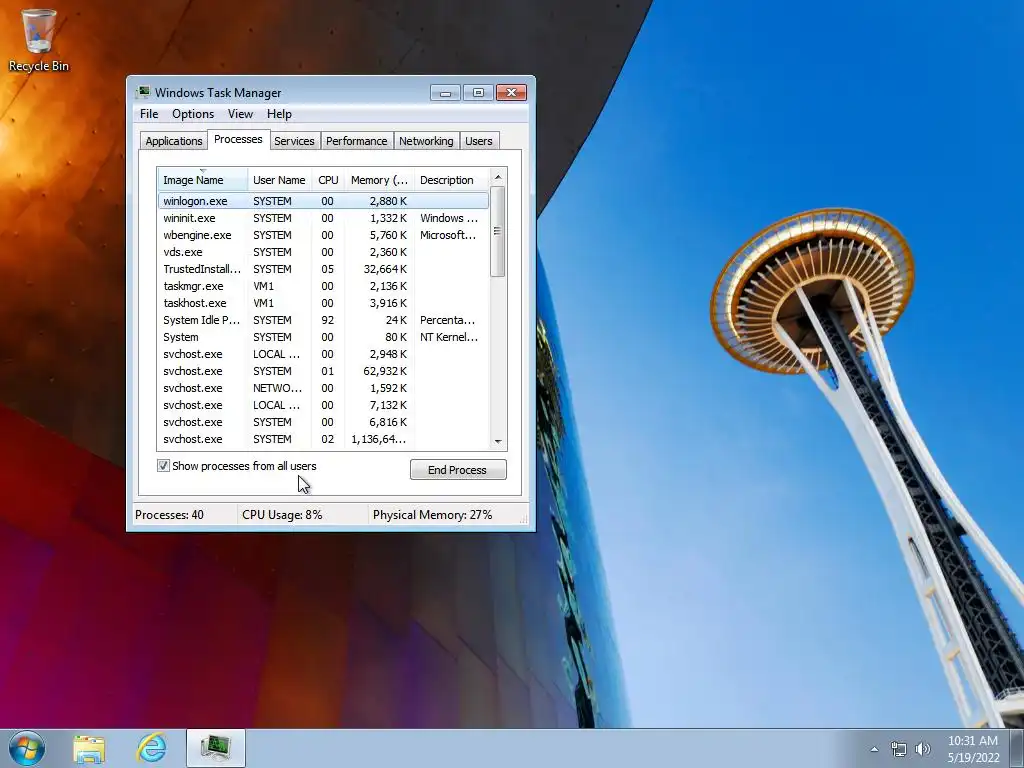Select the System Idle P... process

(323, 320)
